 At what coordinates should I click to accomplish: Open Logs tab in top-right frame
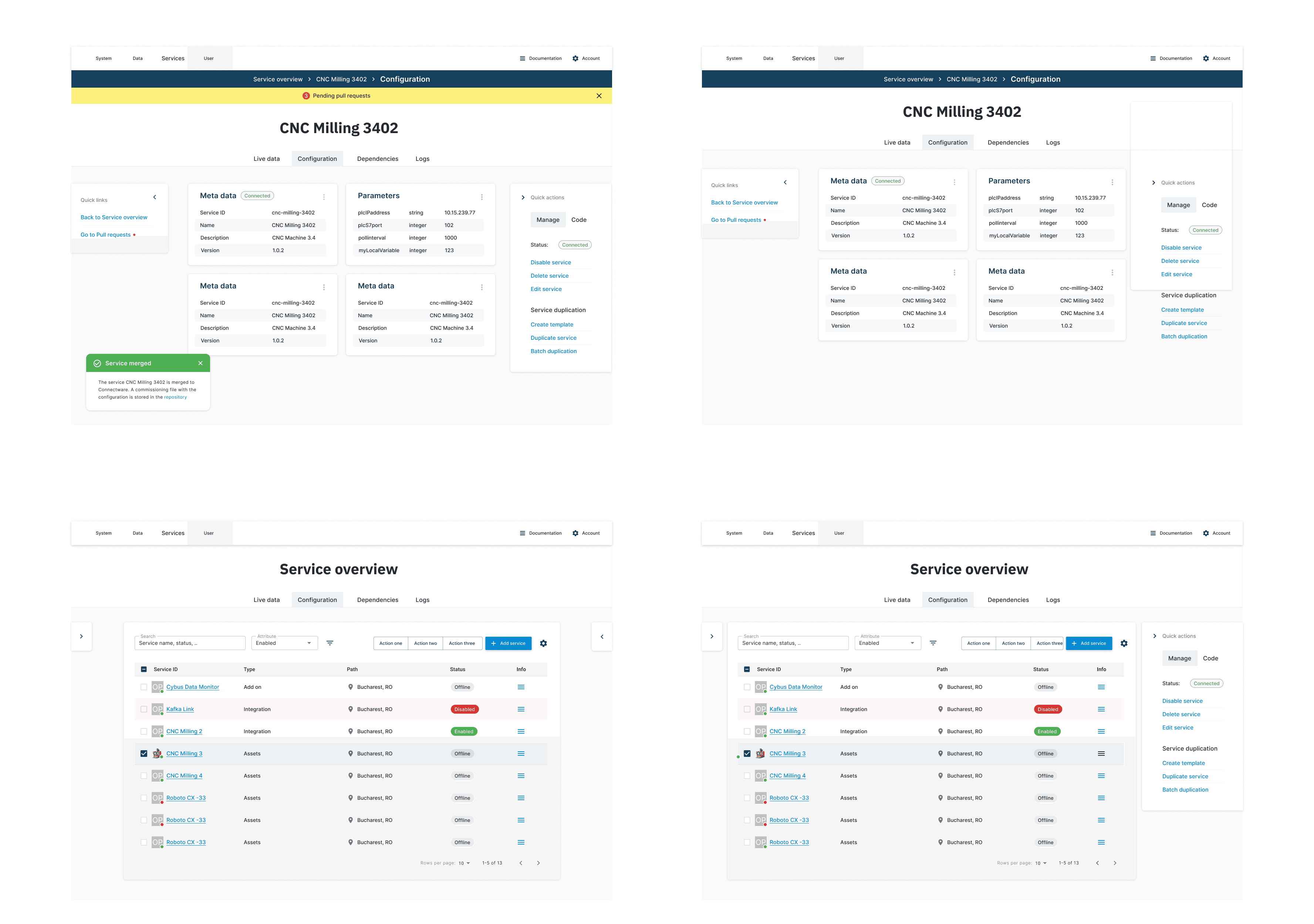(1053, 142)
